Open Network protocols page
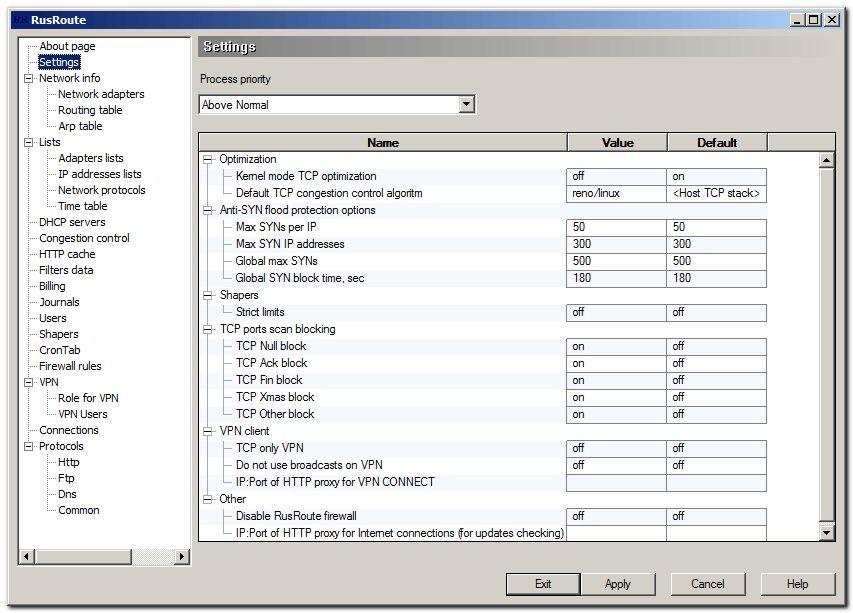The image size is (853, 613). pyautogui.click(x=102, y=190)
